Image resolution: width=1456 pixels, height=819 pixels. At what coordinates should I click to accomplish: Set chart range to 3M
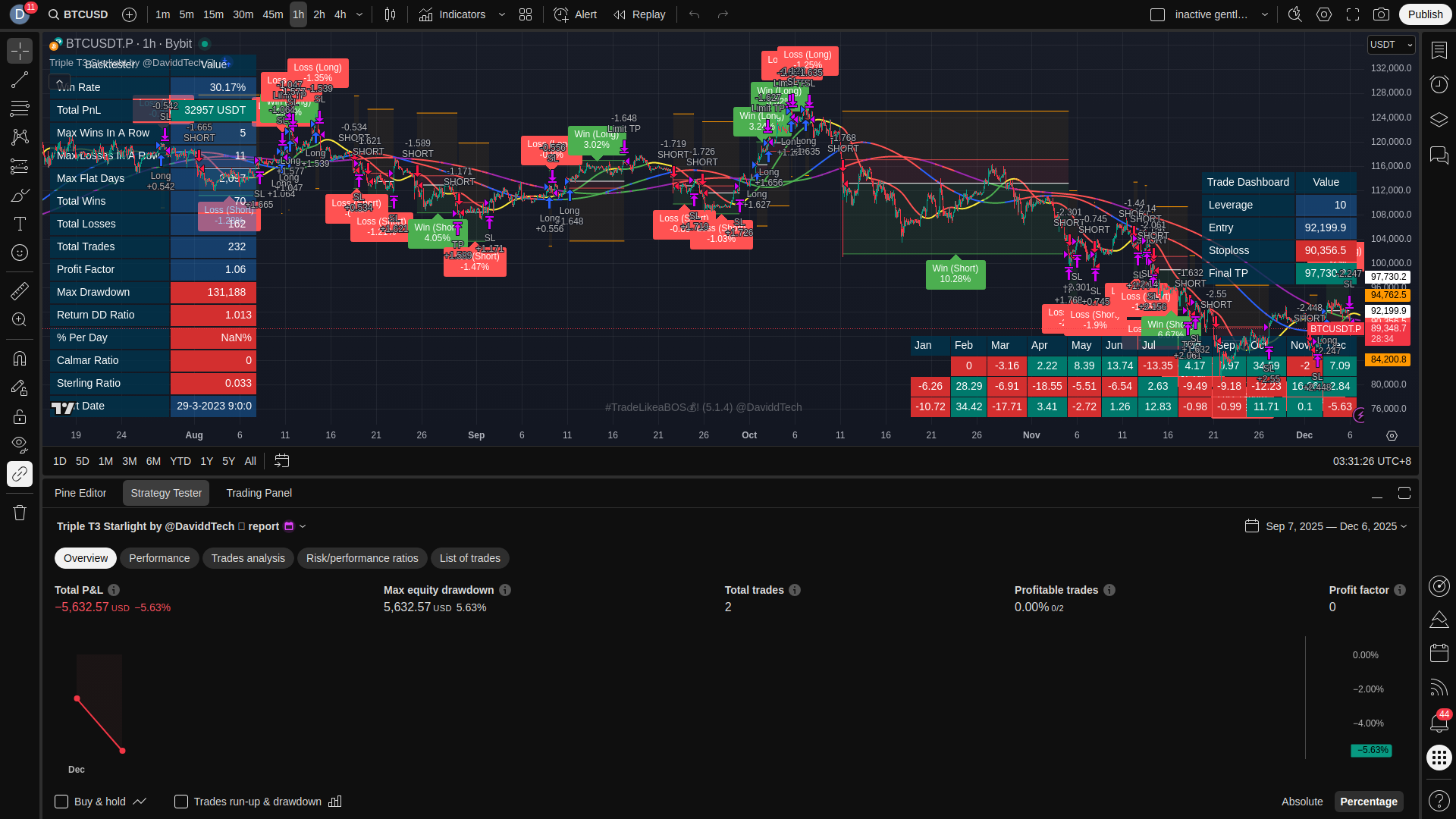pos(130,461)
